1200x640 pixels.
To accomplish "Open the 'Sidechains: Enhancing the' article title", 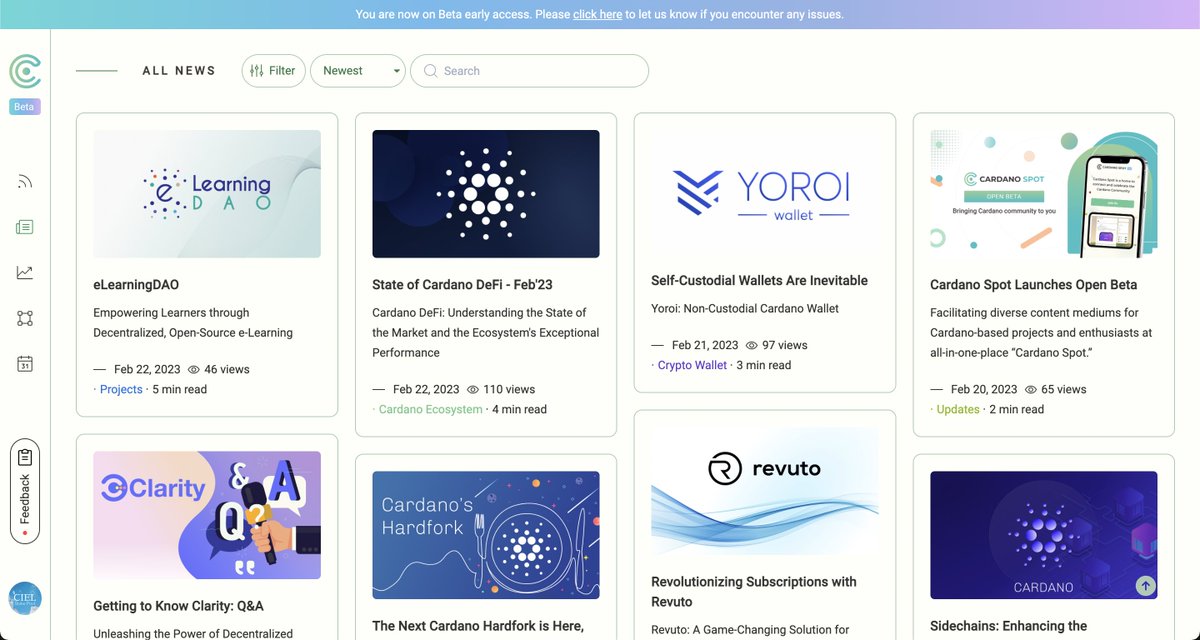I will [1009, 626].
